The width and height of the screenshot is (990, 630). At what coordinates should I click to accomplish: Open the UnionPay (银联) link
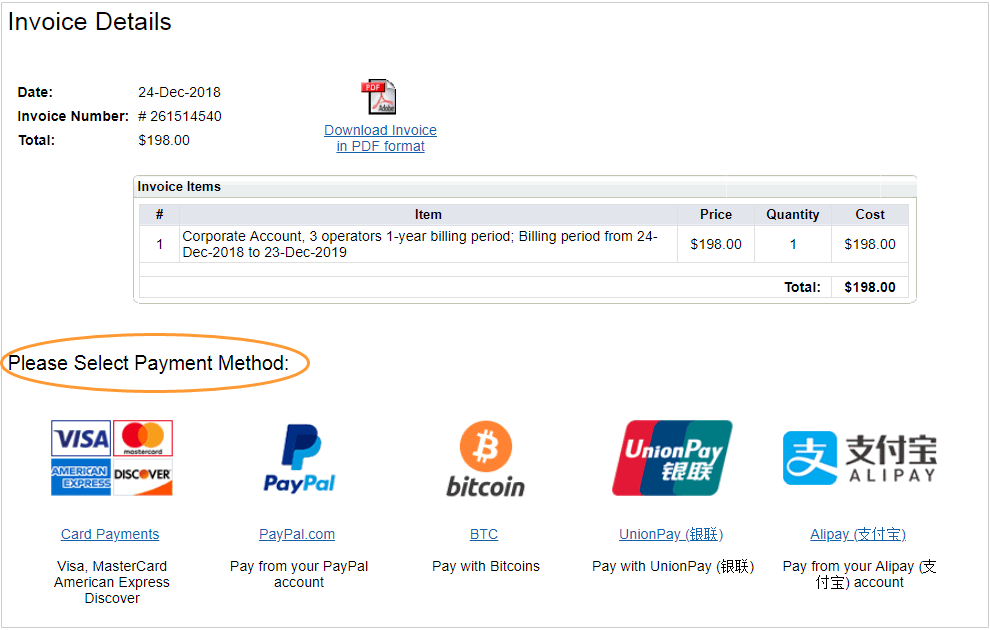[x=671, y=534]
